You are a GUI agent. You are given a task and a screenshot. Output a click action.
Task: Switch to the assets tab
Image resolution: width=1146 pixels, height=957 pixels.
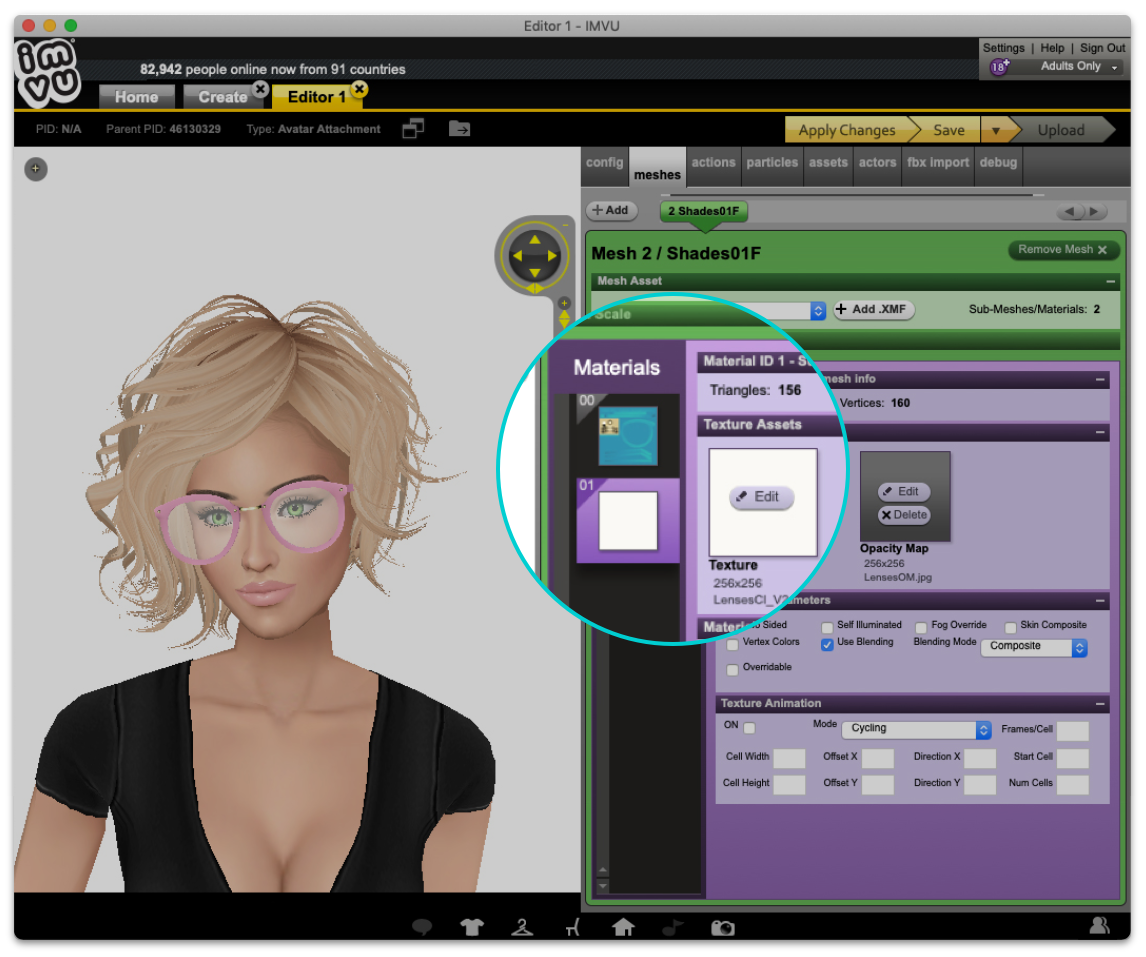828,162
